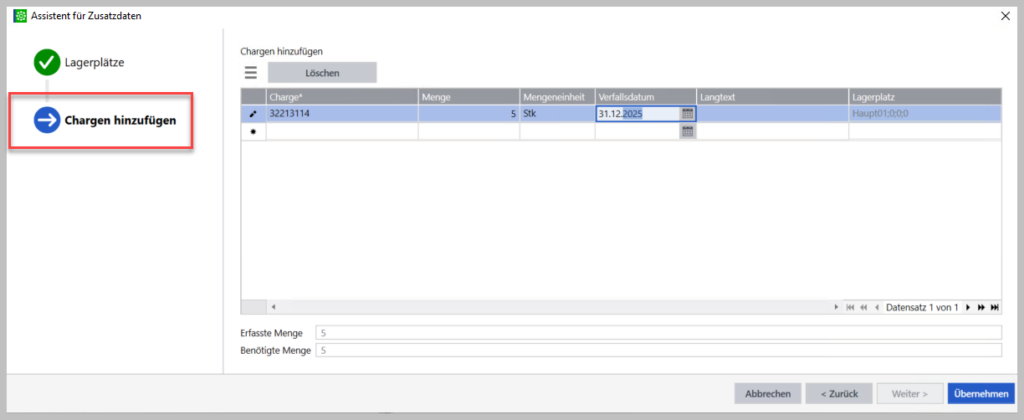1024x420 pixels.
Task: Open calendar picker in the empty new row
Action: pos(687,131)
